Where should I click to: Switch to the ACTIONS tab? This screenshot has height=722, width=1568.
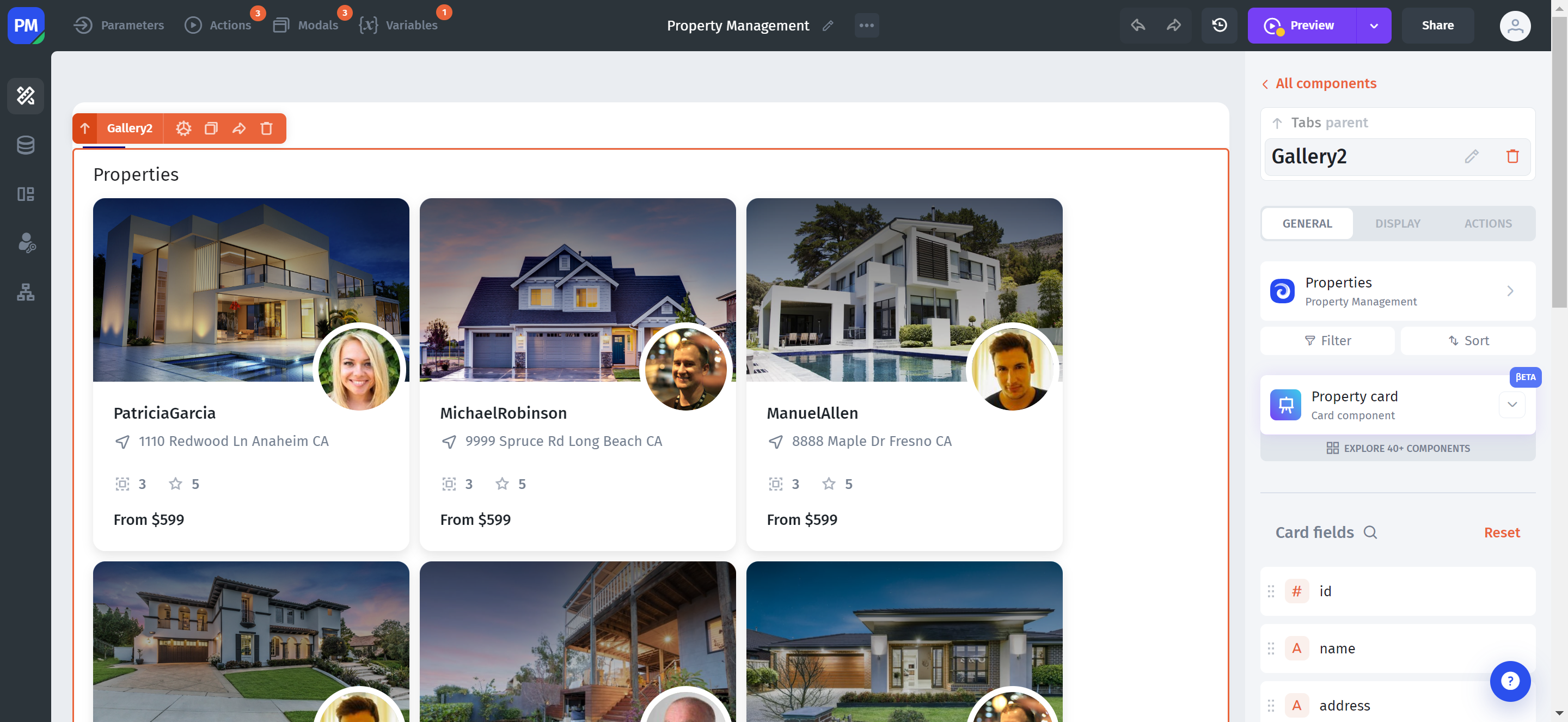(1487, 223)
